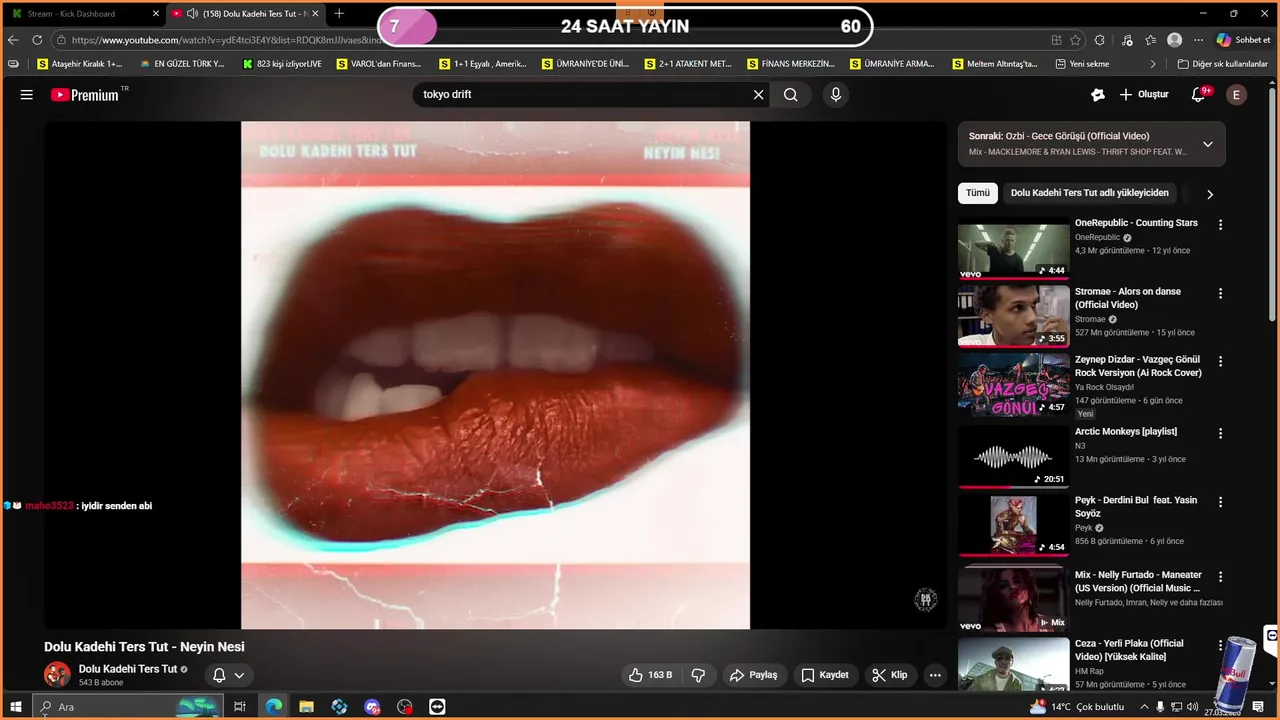Image resolution: width=1280 pixels, height=720 pixels.
Task: Click Windows taskbar Ara search box
Action: (x=128, y=707)
